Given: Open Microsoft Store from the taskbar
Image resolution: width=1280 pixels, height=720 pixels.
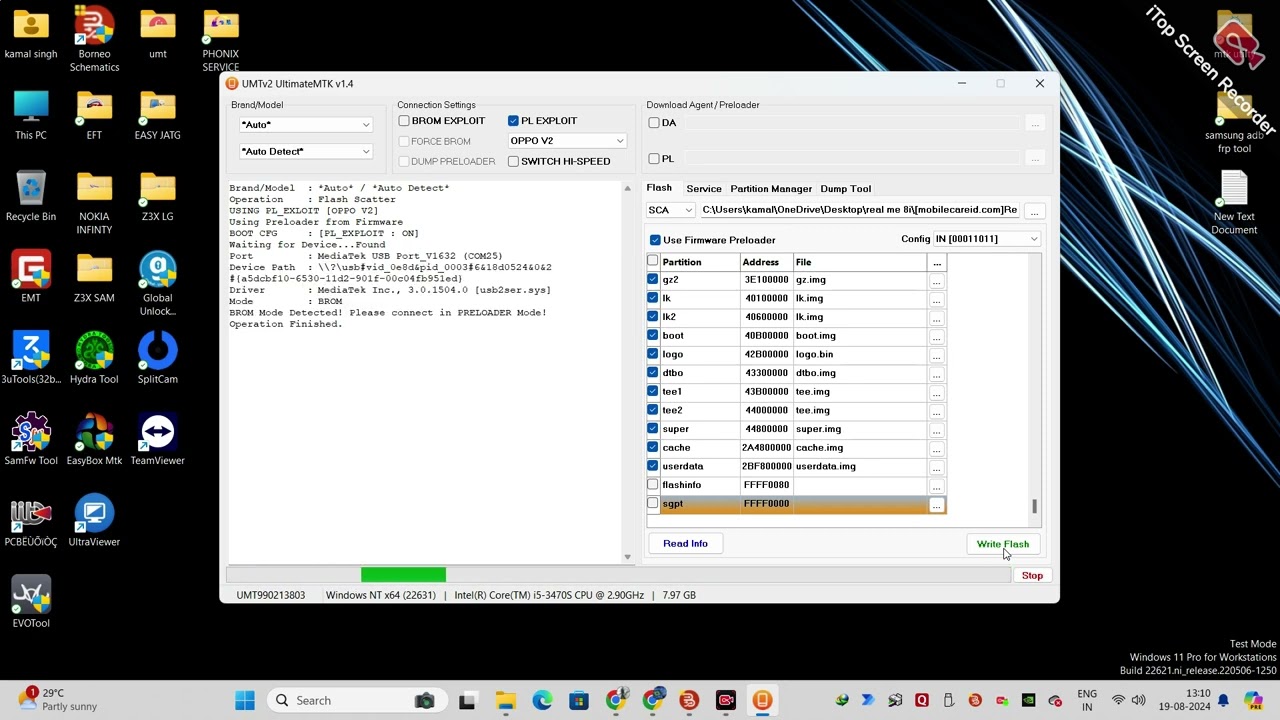Looking at the screenshot, I should click(x=578, y=701).
